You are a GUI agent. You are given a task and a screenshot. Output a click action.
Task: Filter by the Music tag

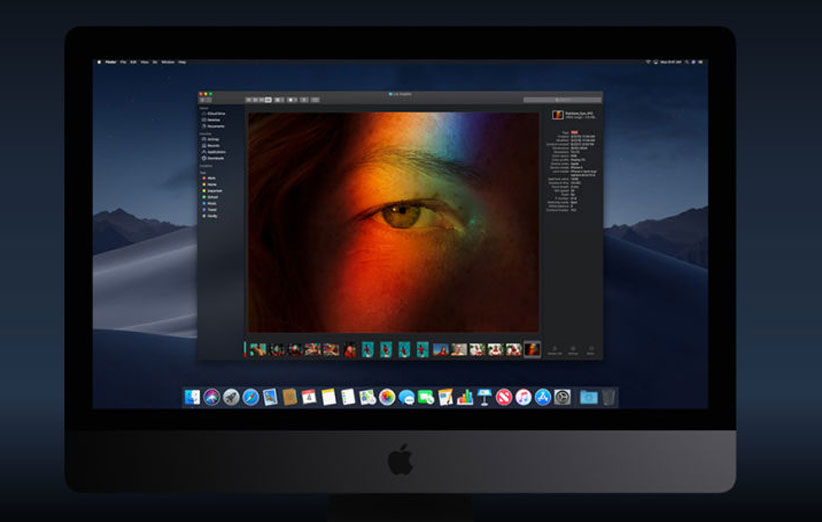coord(210,203)
